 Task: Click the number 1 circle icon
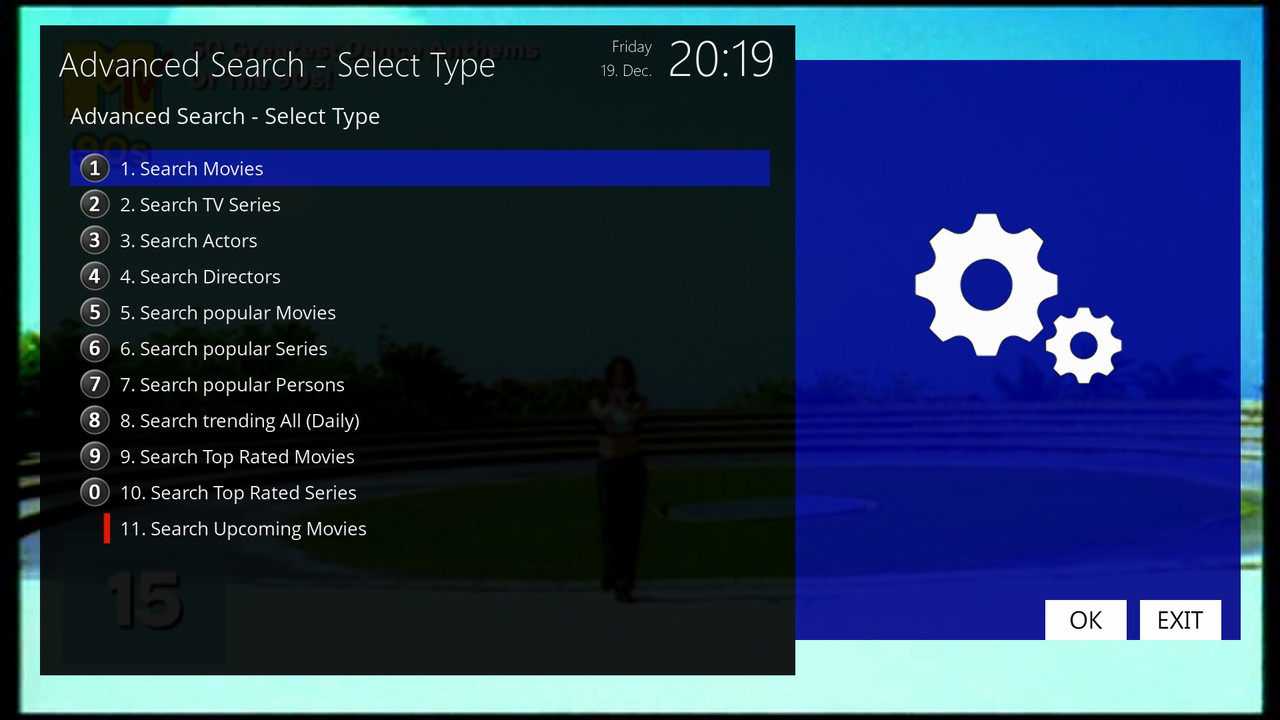95,168
